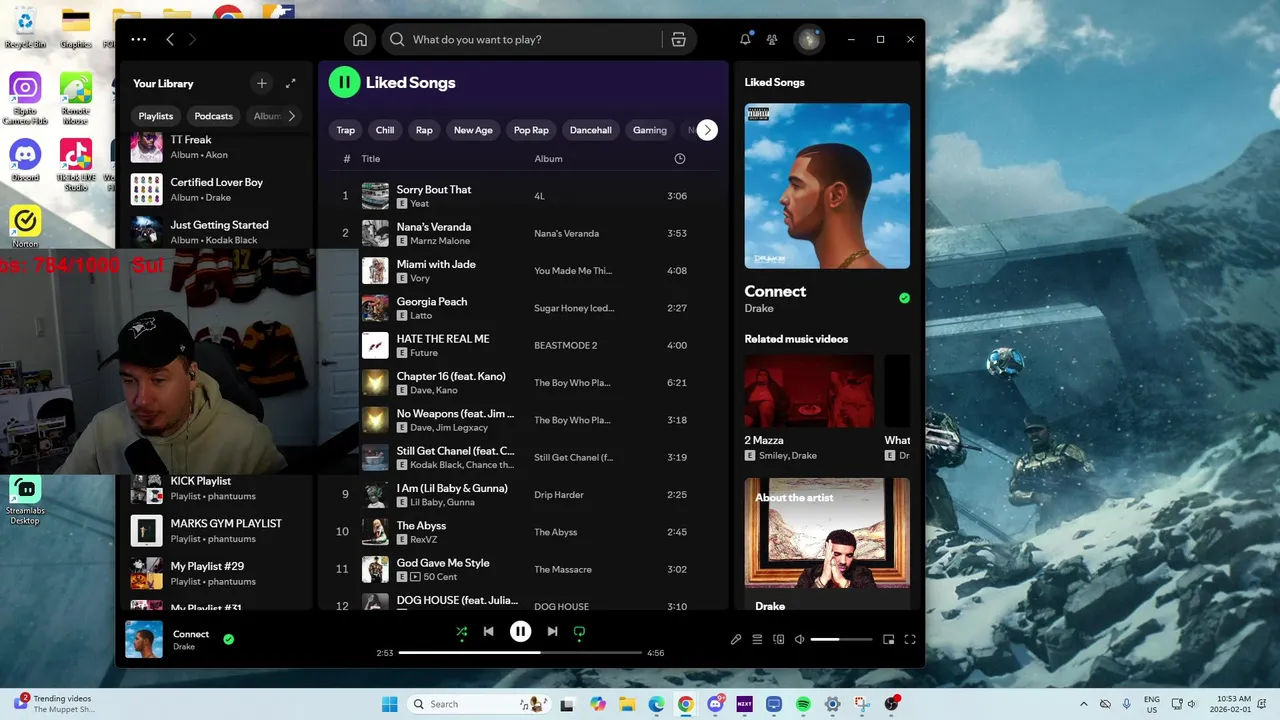
Task: Pause Liked Songs with the green button
Action: (x=344, y=82)
